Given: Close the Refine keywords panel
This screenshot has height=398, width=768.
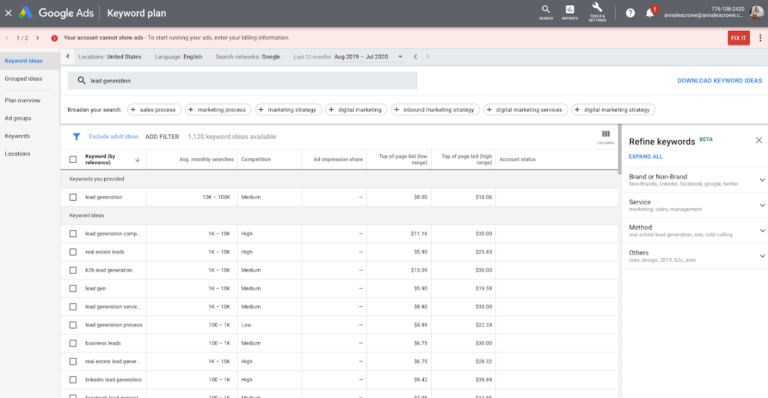Looking at the screenshot, I should [x=759, y=140].
